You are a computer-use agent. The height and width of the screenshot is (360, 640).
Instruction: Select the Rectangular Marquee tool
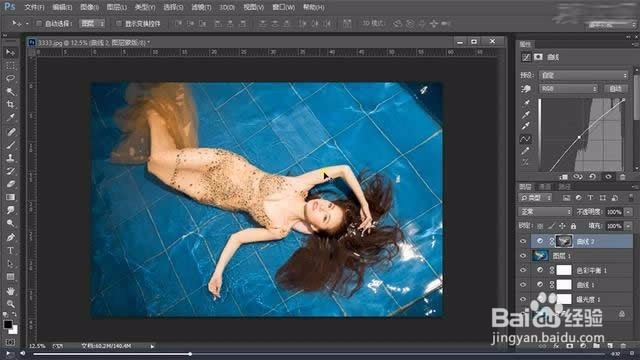[11, 65]
